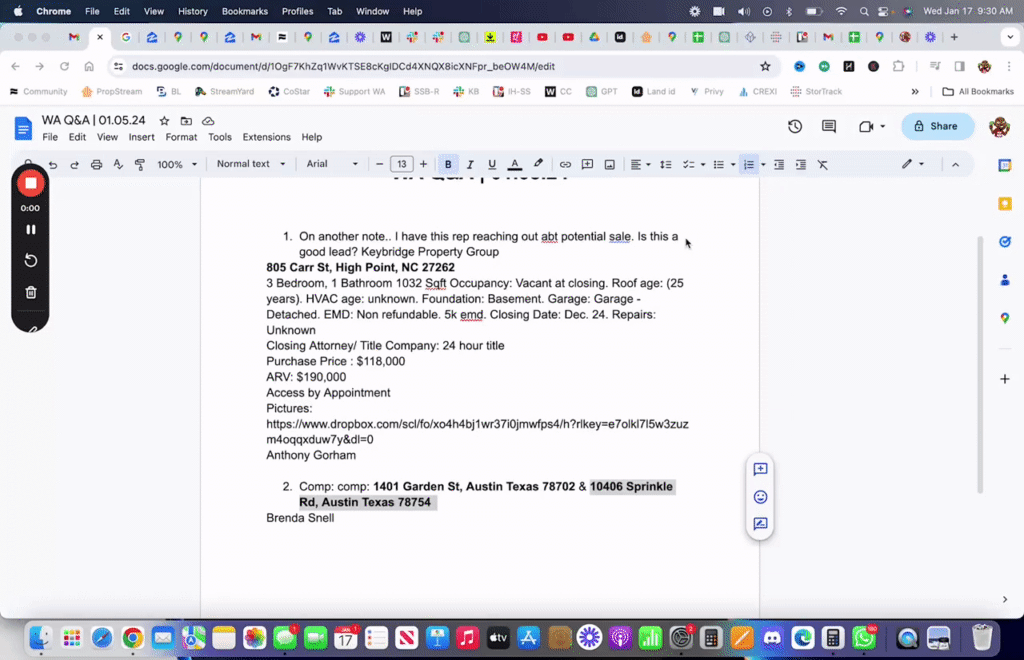Toggle the bulleted list
Viewport: 1024px width, 660px height.
tap(718, 165)
